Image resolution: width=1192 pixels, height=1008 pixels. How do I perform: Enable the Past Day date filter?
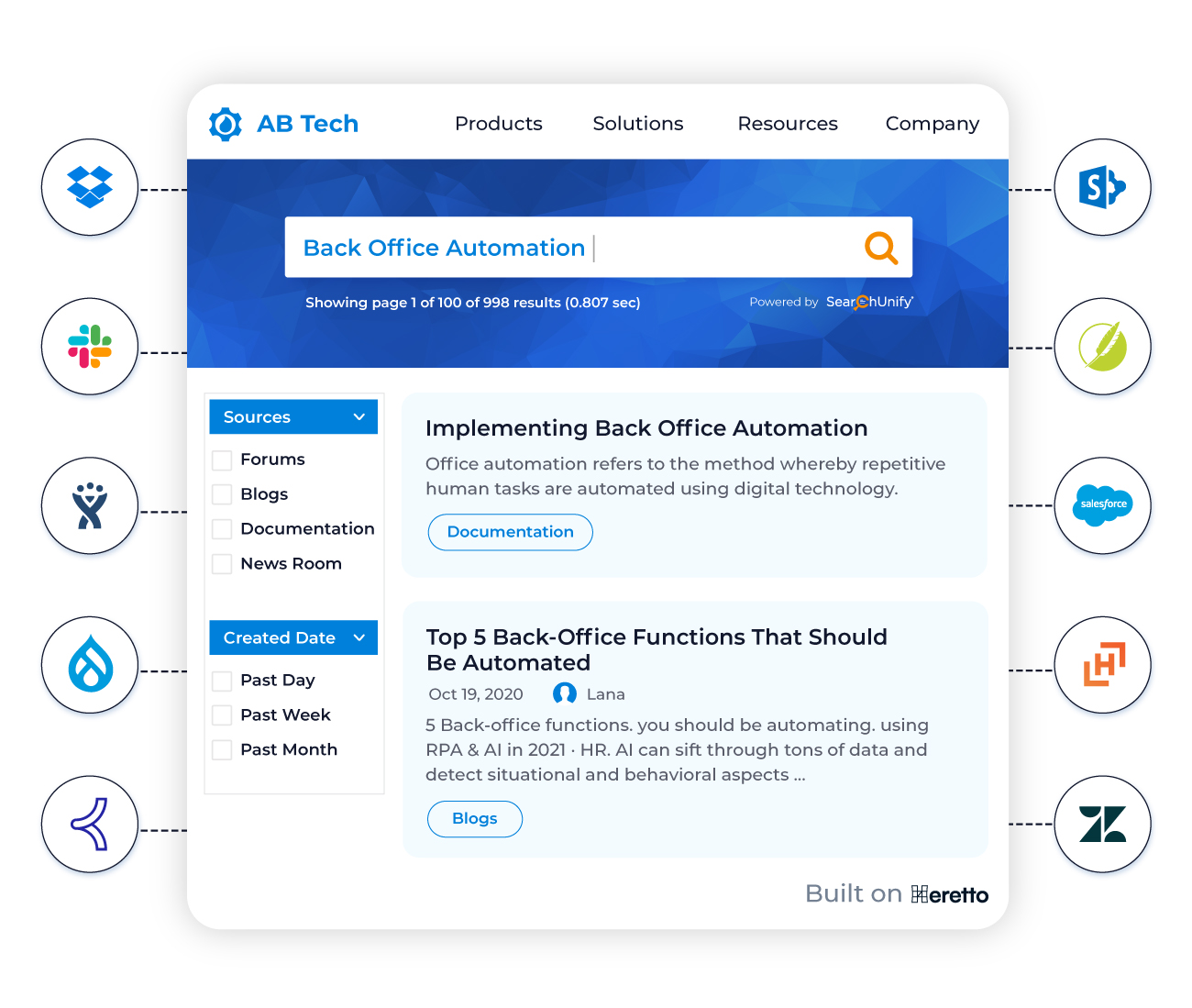[x=222, y=681]
